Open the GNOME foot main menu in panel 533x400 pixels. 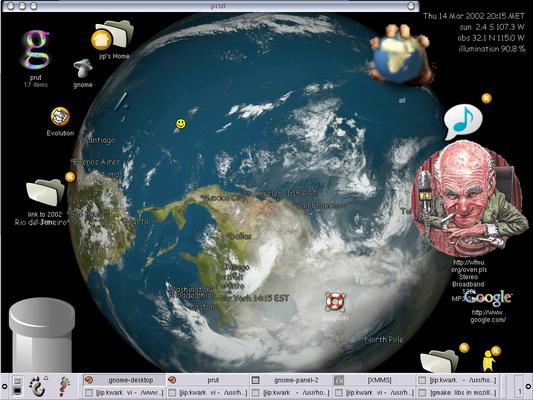tap(37, 386)
